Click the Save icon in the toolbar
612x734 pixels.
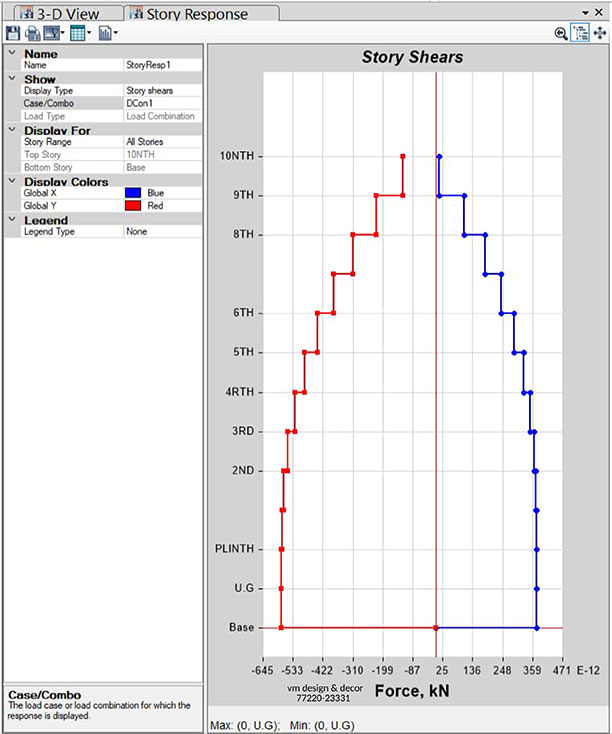coord(12,33)
